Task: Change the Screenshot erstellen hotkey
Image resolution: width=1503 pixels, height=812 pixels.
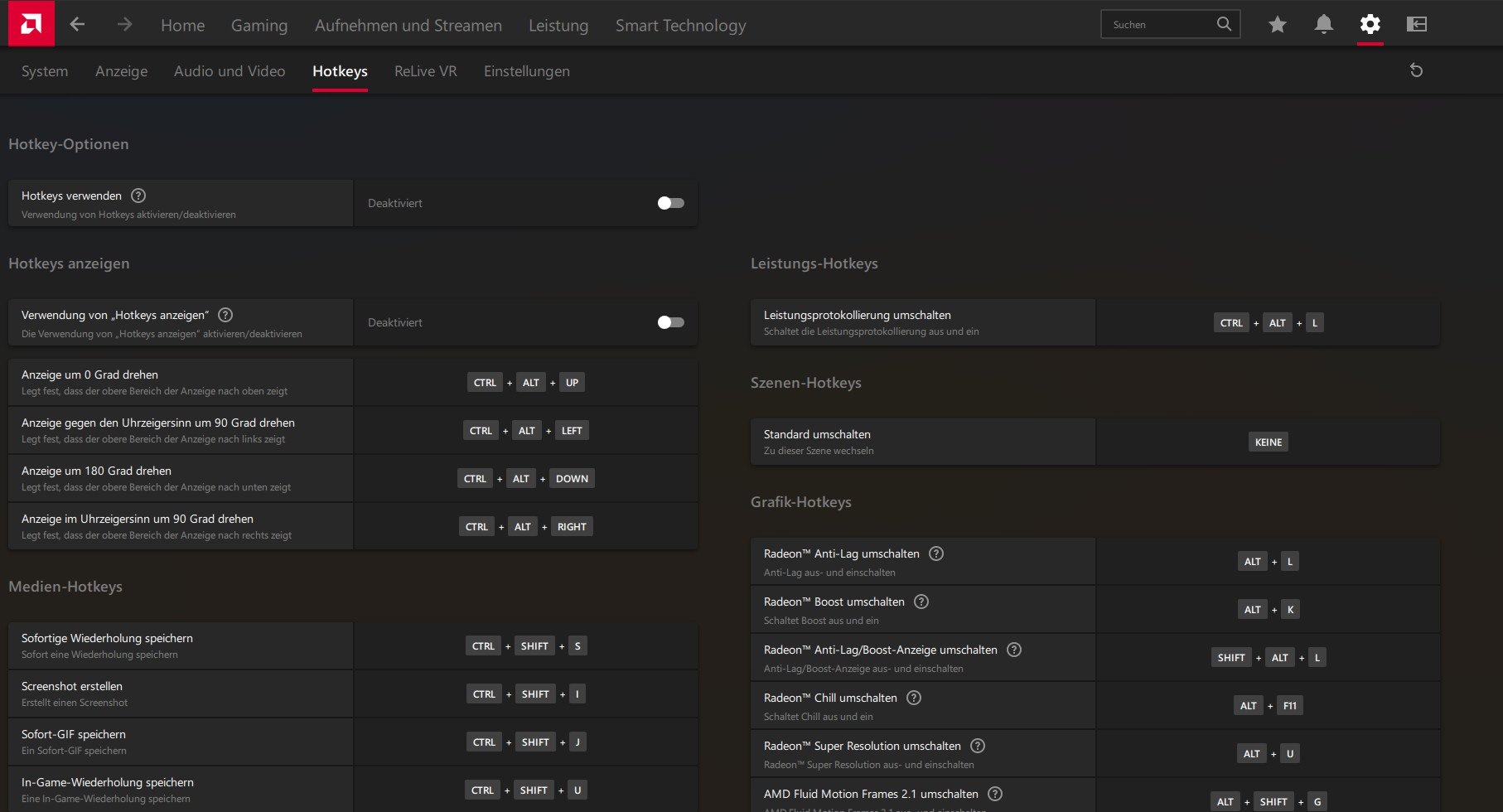Action: [526, 694]
